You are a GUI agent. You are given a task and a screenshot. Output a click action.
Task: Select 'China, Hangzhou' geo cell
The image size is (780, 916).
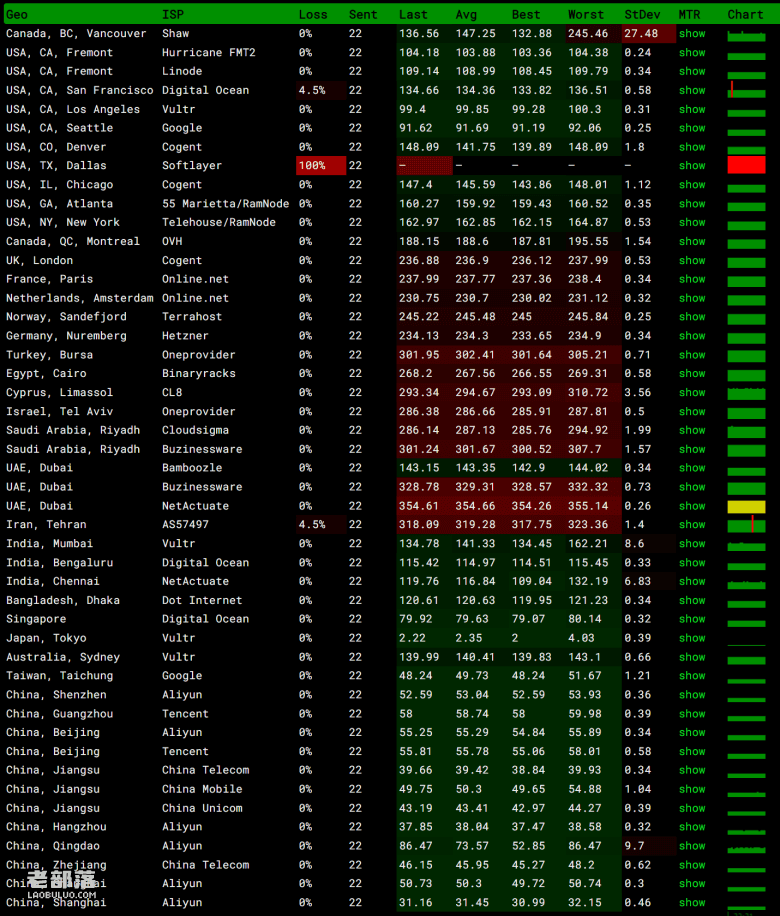[x=56, y=827]
